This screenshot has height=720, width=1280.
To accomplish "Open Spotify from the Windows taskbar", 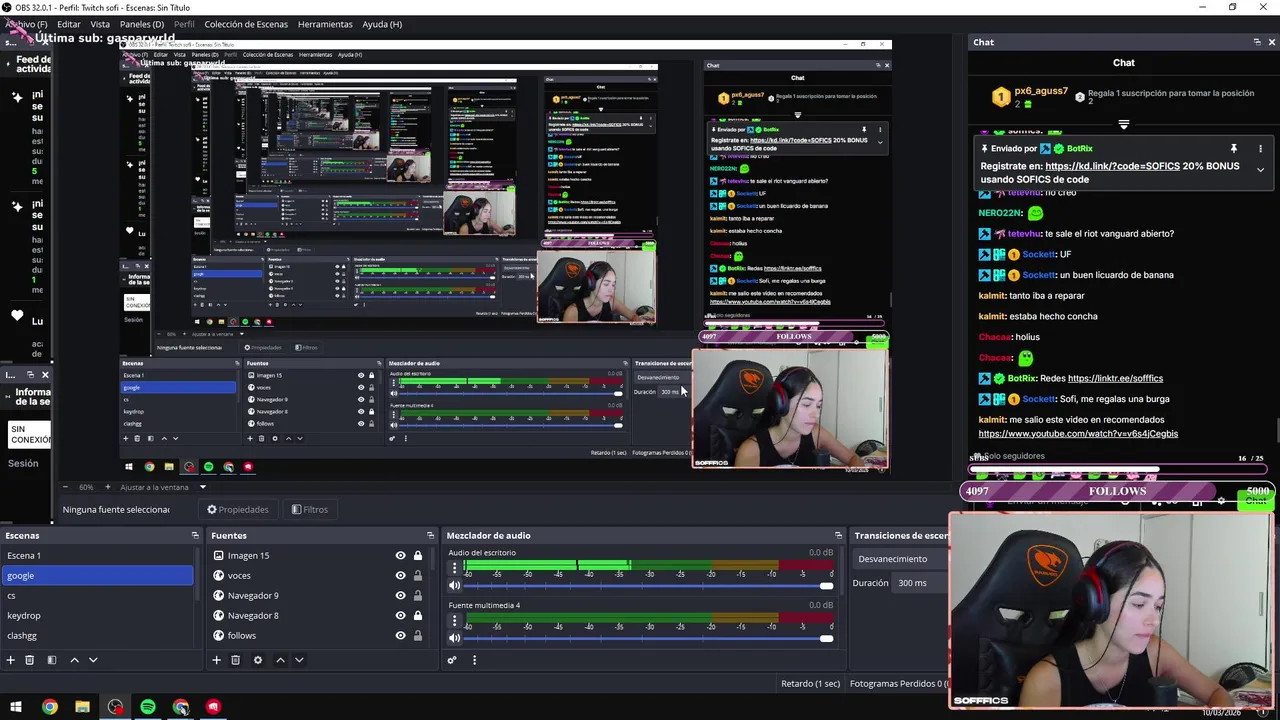I will 148,707.
